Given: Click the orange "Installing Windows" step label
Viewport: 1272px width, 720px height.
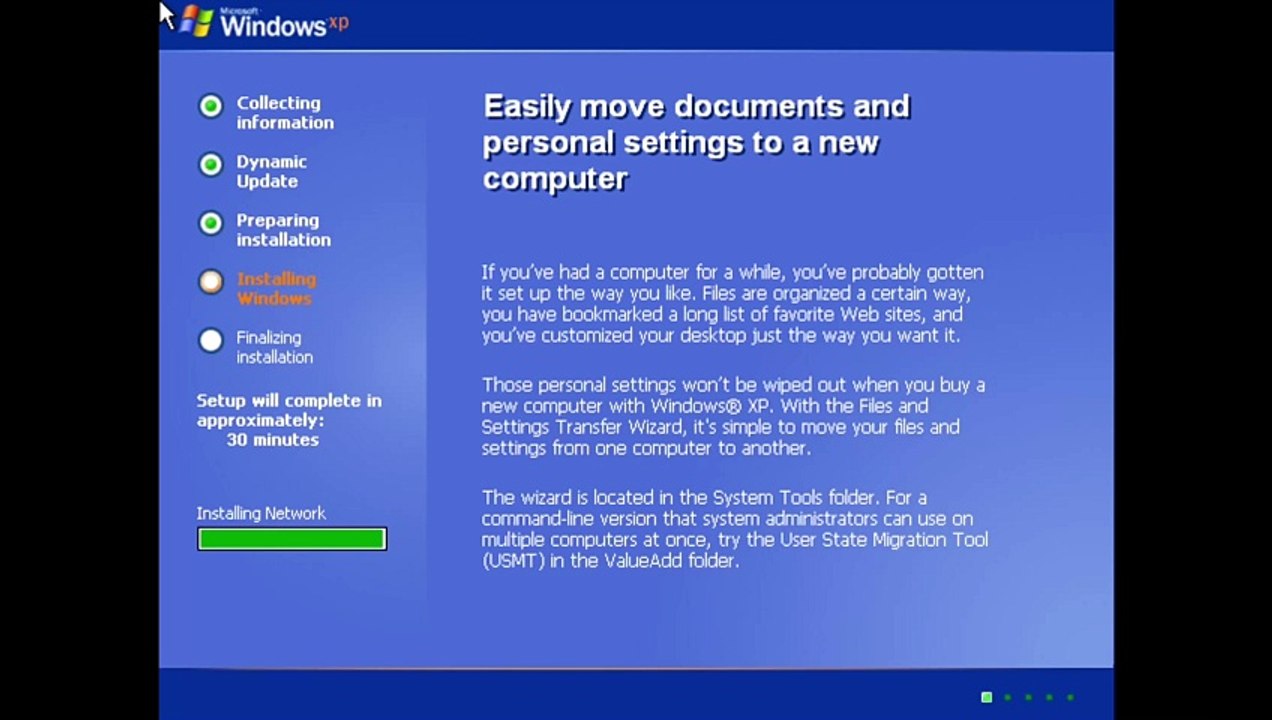Looking at the screenshot, I should pyautogui.click(x=276, y=289).
